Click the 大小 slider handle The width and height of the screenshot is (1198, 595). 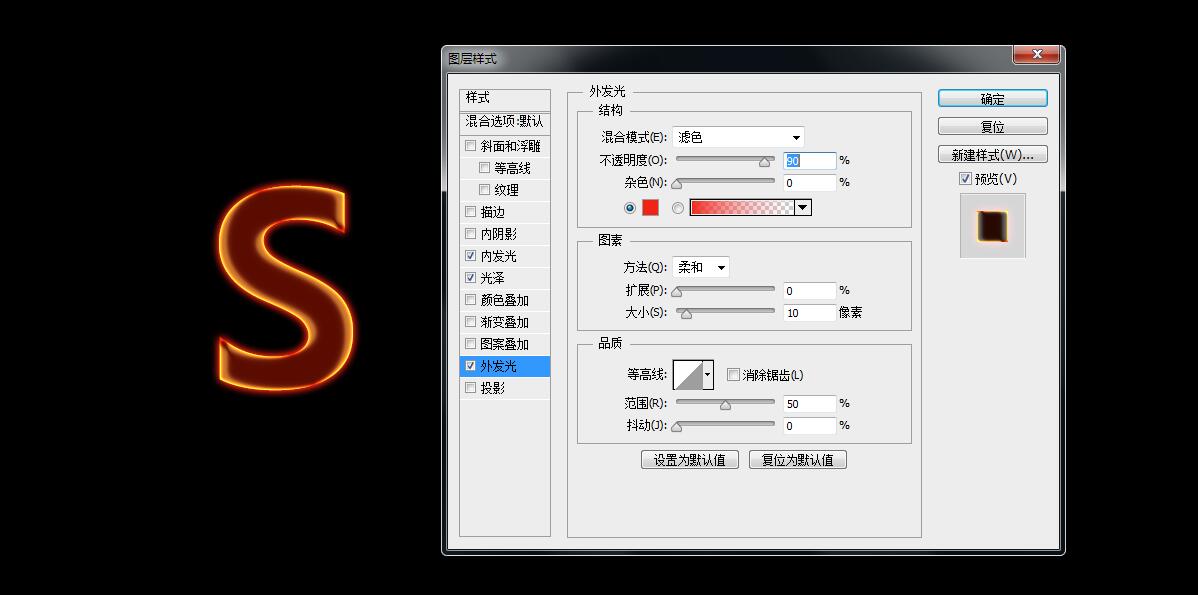tap(686, 314)
